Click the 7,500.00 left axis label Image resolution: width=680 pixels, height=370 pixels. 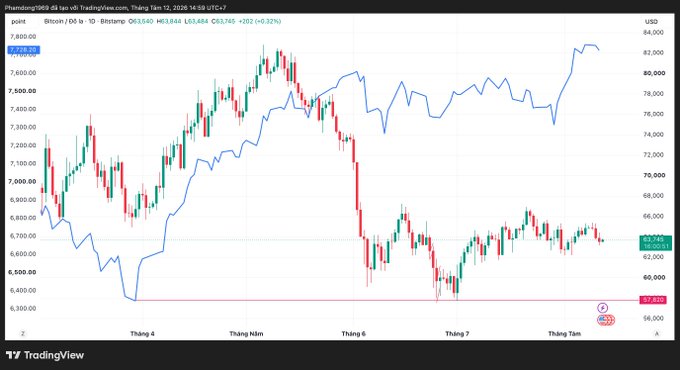pos(22,91)
